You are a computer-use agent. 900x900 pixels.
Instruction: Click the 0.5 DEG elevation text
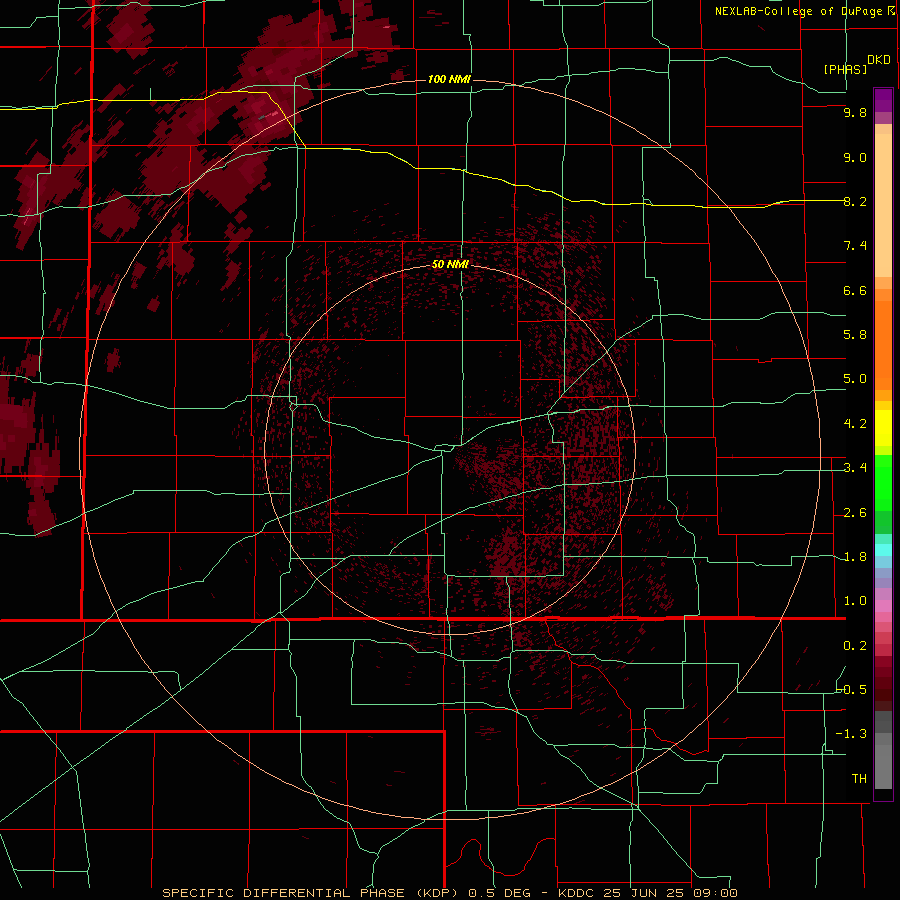501,893
